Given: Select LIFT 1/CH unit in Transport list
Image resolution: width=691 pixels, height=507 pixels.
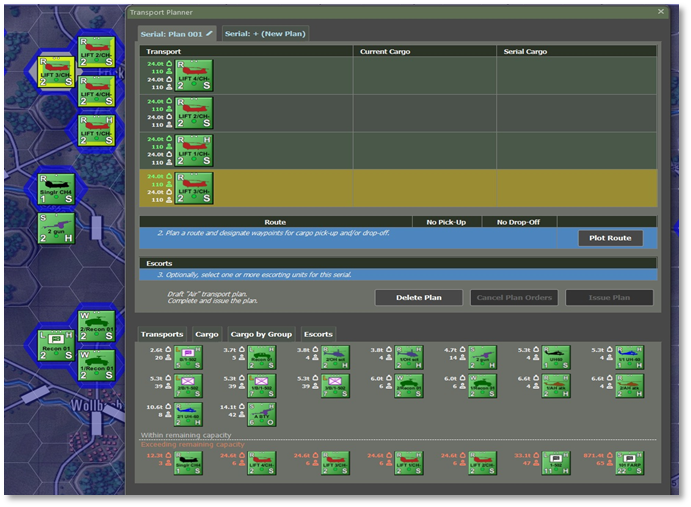Looking at the screenshot, I should click(193, 150).
